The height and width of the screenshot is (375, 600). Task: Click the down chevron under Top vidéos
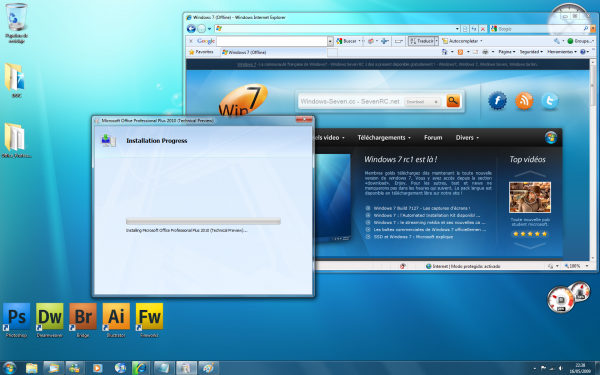pyautogui.click(x=530, y=246)
